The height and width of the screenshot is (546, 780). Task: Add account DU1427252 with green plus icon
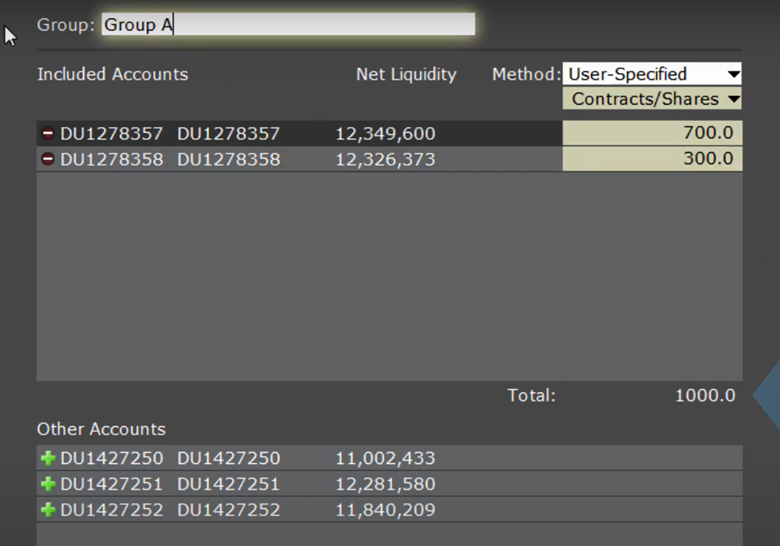(47, 510)
